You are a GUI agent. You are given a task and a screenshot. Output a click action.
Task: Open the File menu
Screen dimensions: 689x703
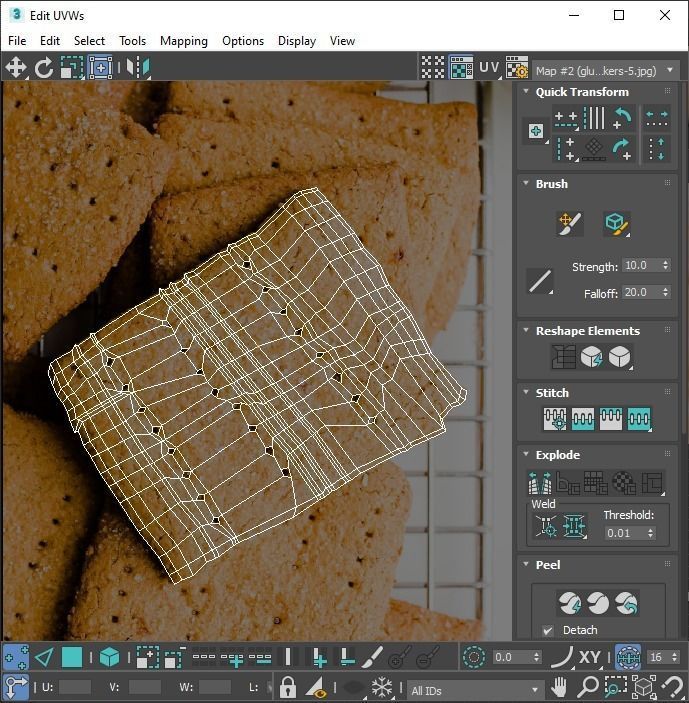tap(17, 41)
